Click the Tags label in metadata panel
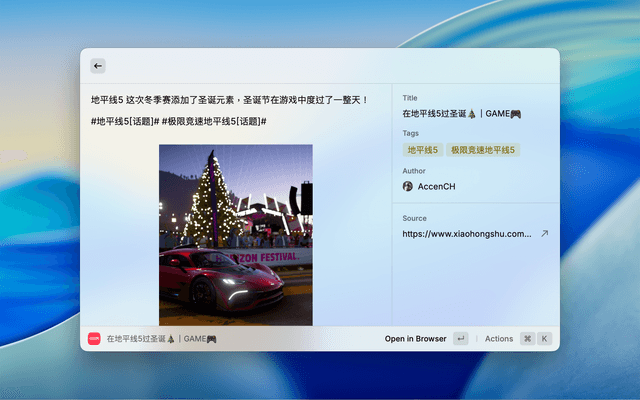Viewport: 640px width, 400px height. point(411,133)
